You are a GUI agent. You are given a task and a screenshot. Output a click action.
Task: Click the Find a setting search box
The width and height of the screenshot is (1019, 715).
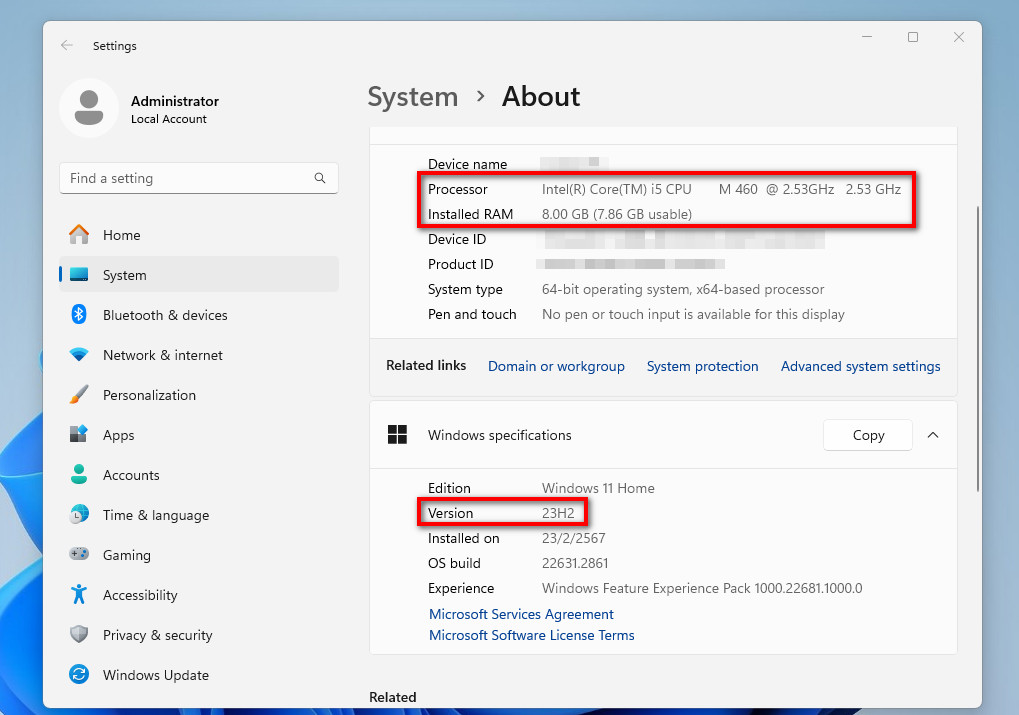coord(199,178)
